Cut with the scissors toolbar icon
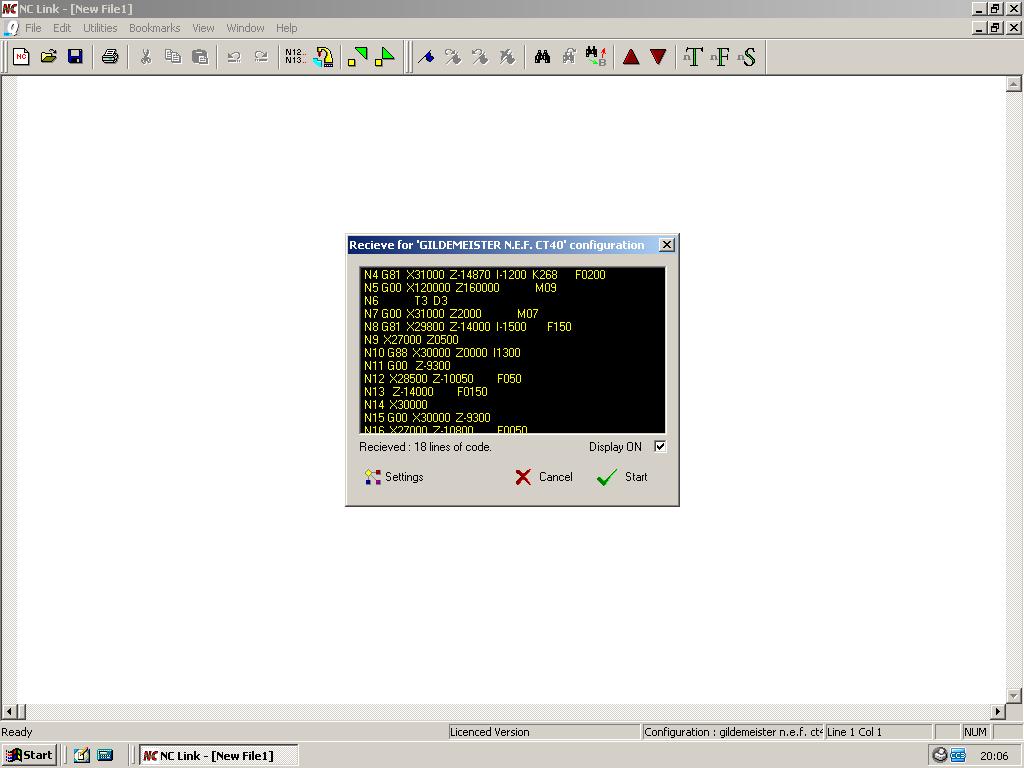This screenshot has width=1024, height=768. pyautogui.click(x=145, y=57)
